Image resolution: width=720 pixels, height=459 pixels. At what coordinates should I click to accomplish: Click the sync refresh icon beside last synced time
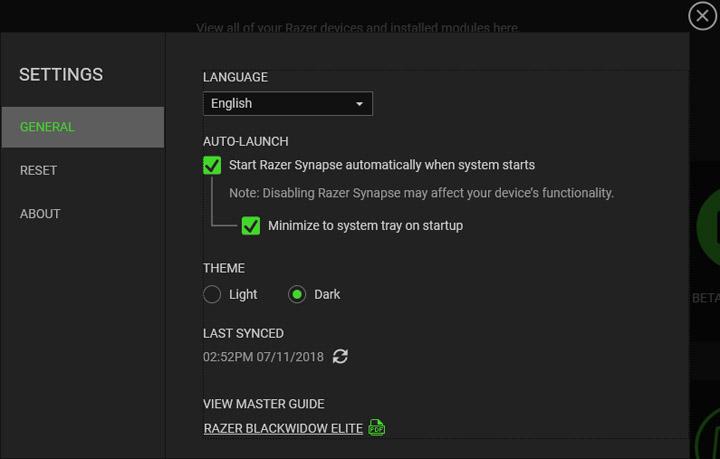(x=340, y=356)
